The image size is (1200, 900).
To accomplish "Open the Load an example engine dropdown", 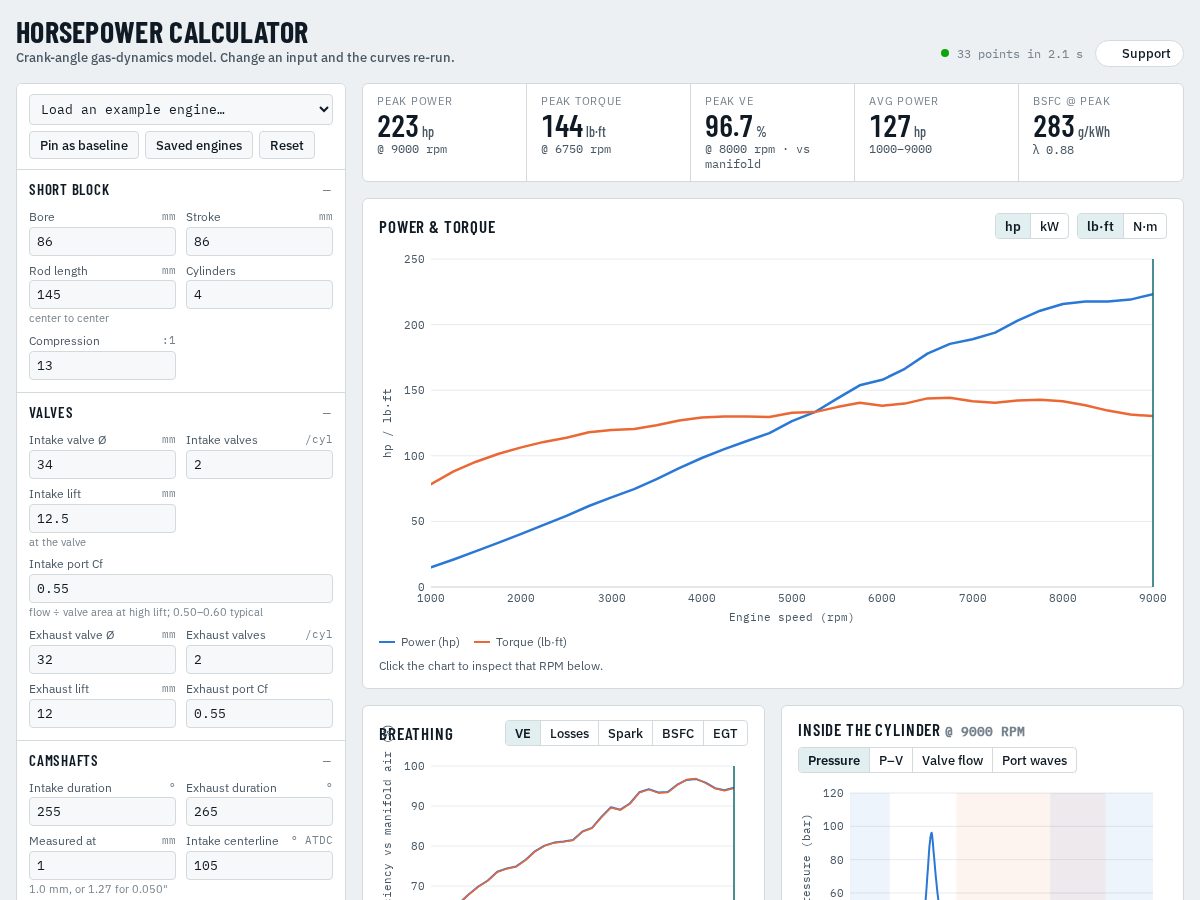I will tap(181, 109).
